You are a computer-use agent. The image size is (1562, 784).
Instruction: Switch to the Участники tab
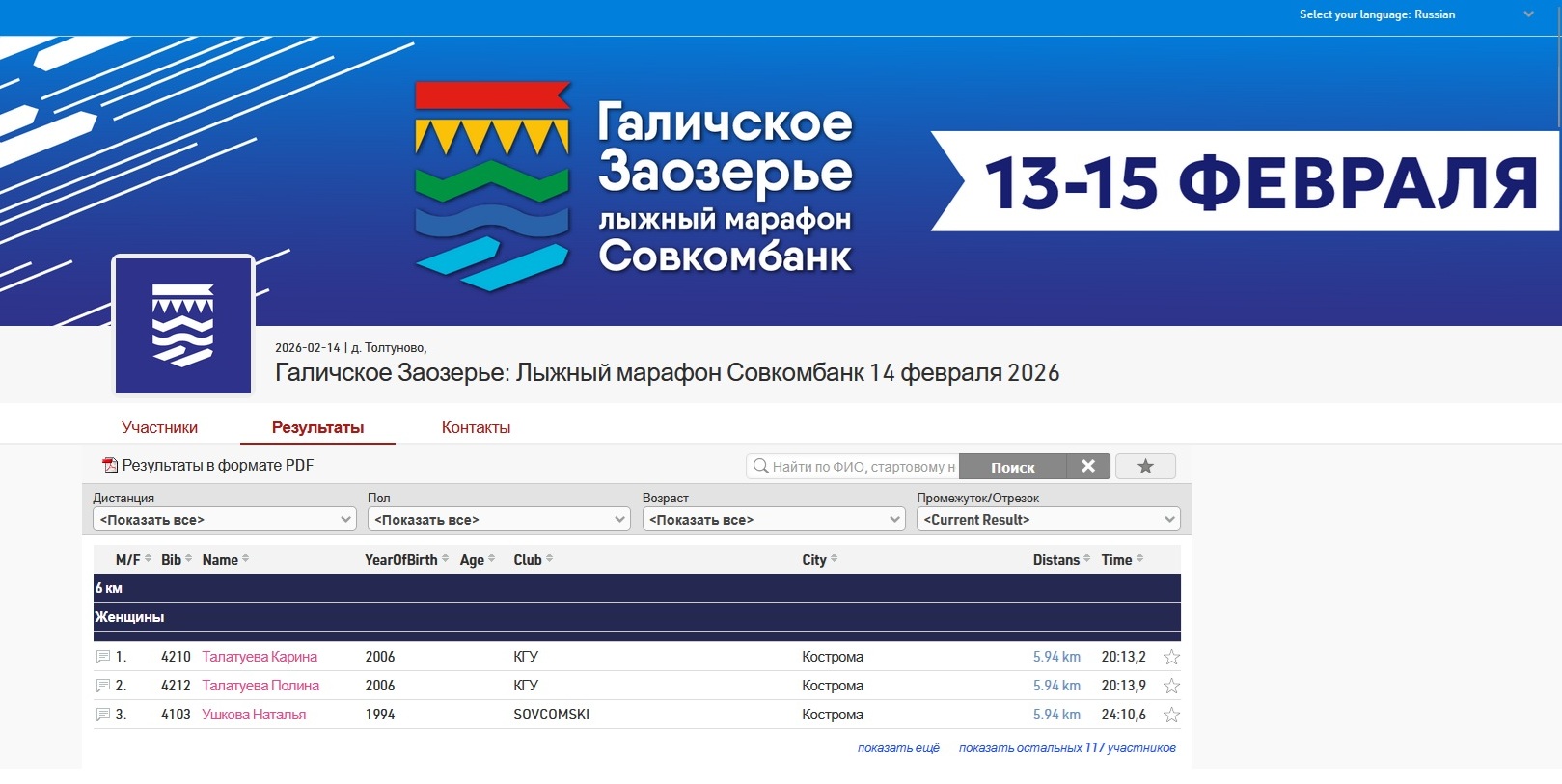[x=159, y=428]
